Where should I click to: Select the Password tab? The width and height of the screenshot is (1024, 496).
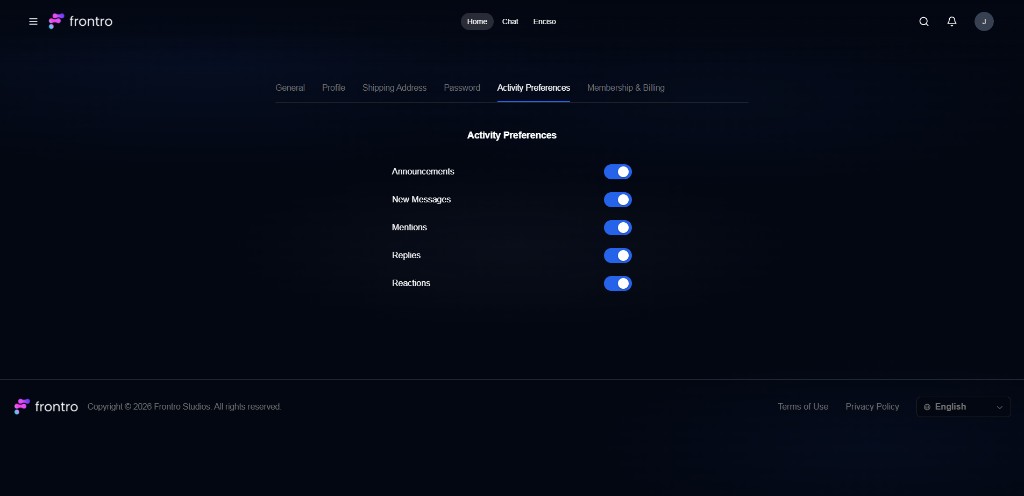[x=462, y=87]
